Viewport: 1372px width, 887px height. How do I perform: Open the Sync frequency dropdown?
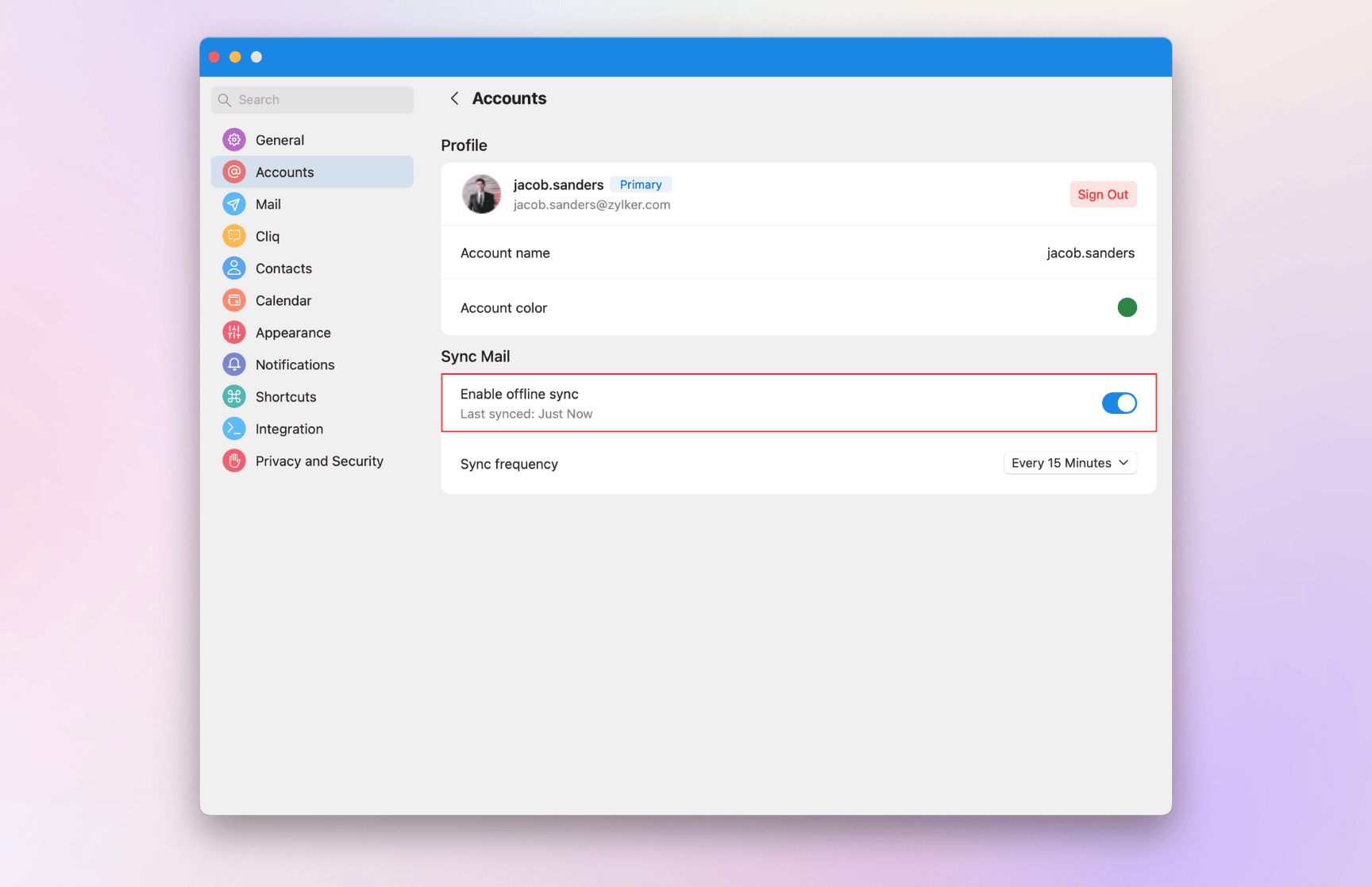click(1070, 463)
